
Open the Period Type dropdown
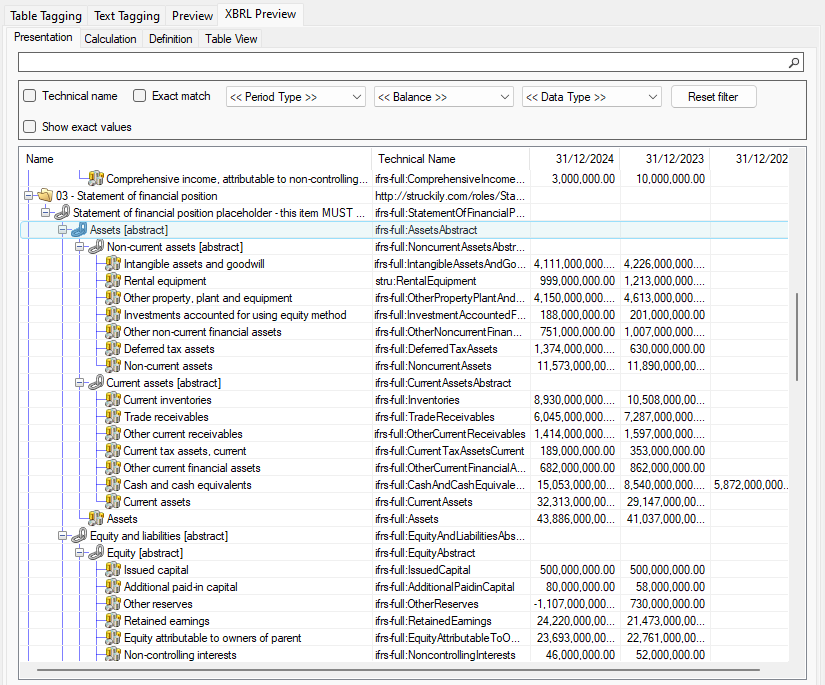point(296,97)
